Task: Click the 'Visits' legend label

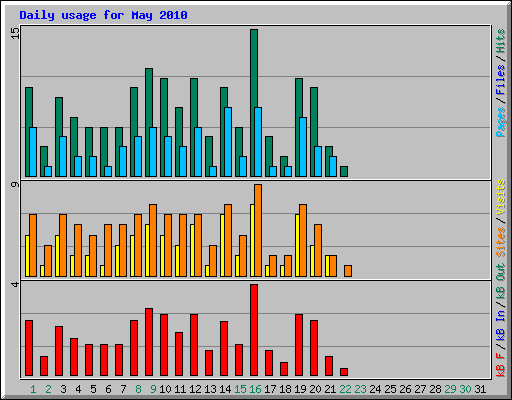Action: pos(501,198)
